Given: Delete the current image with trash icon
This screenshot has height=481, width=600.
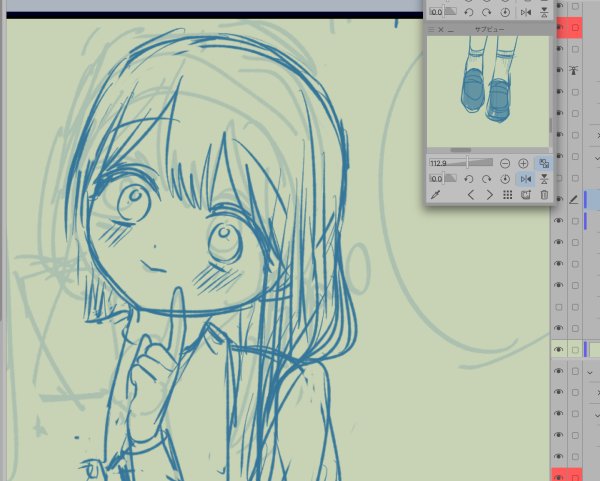Looking at the screenshot, I should coord(544,195).
